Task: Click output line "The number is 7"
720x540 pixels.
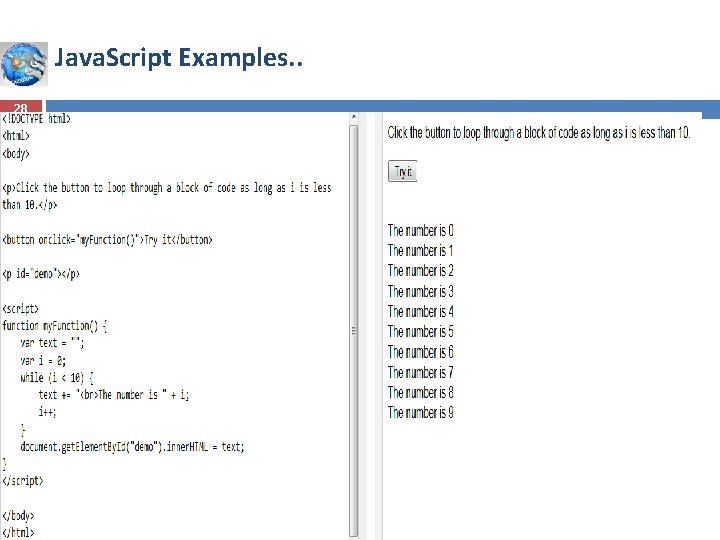Action: [x=421, y=372]
